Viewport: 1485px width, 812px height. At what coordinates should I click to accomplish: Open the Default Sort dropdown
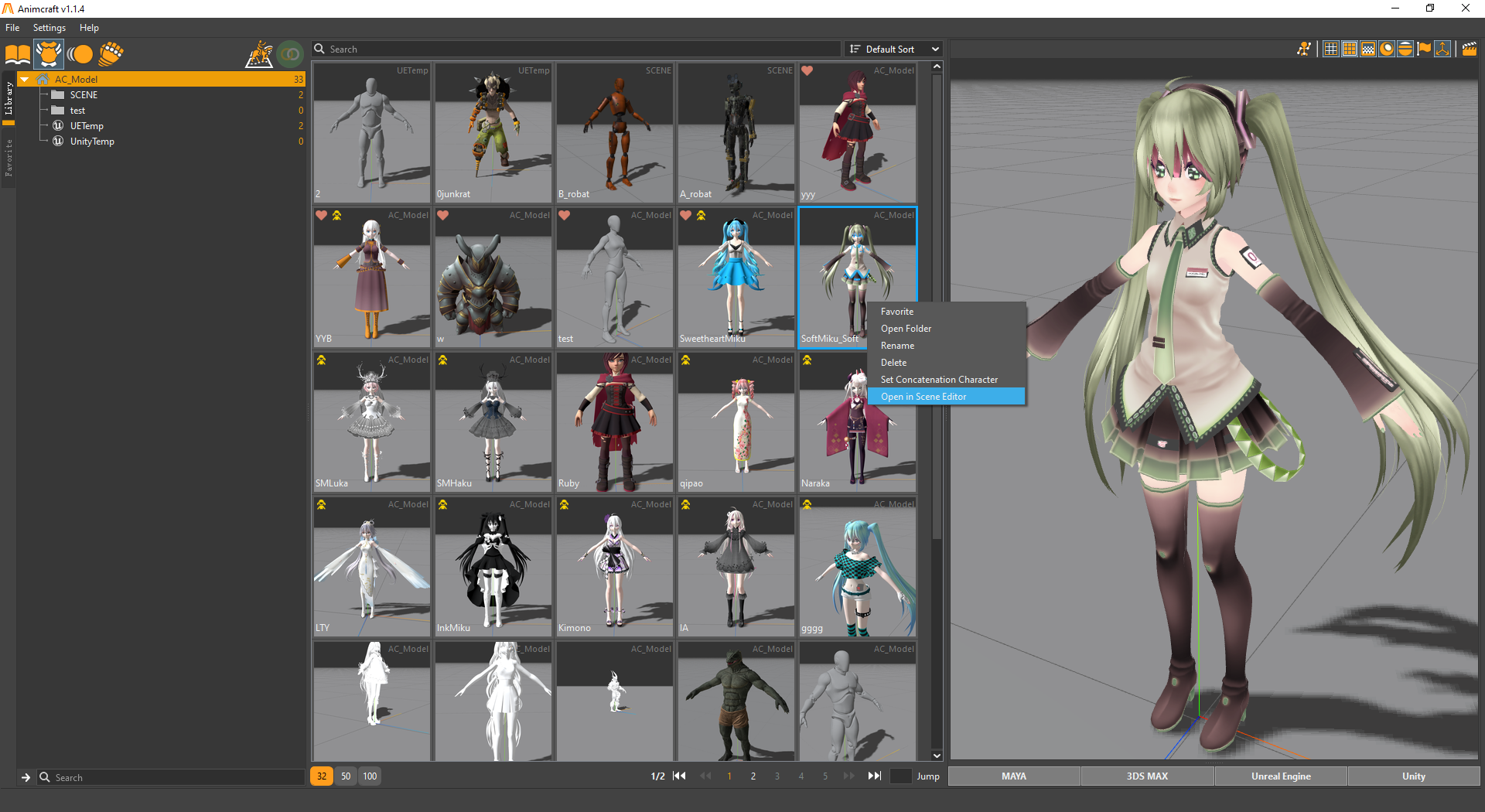point(894,49)
